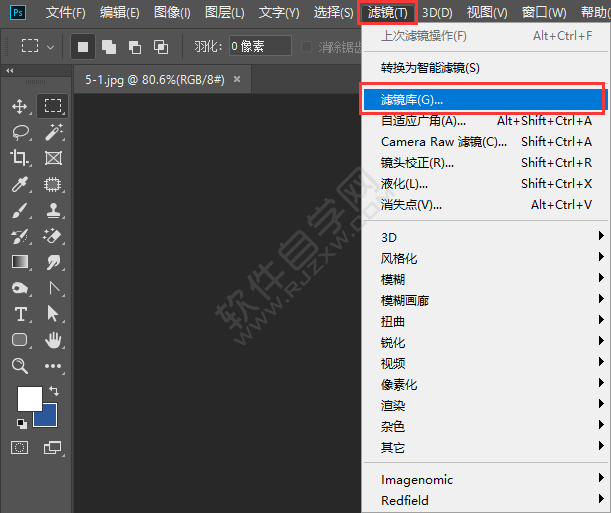The image size is (611, 513).
Task: Choose Intersect with Selection mode
Action: click(x=161, y=47)
